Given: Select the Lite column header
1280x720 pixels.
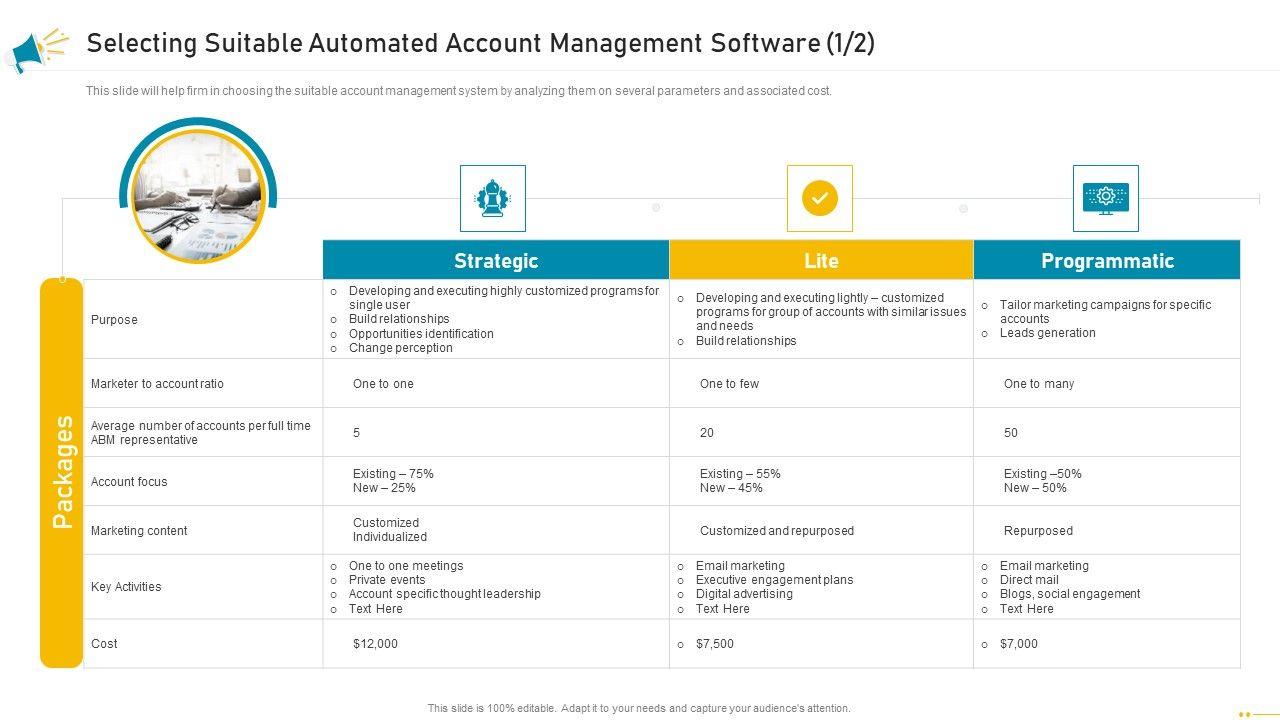Looking at the screenshot, I should 821,261.
